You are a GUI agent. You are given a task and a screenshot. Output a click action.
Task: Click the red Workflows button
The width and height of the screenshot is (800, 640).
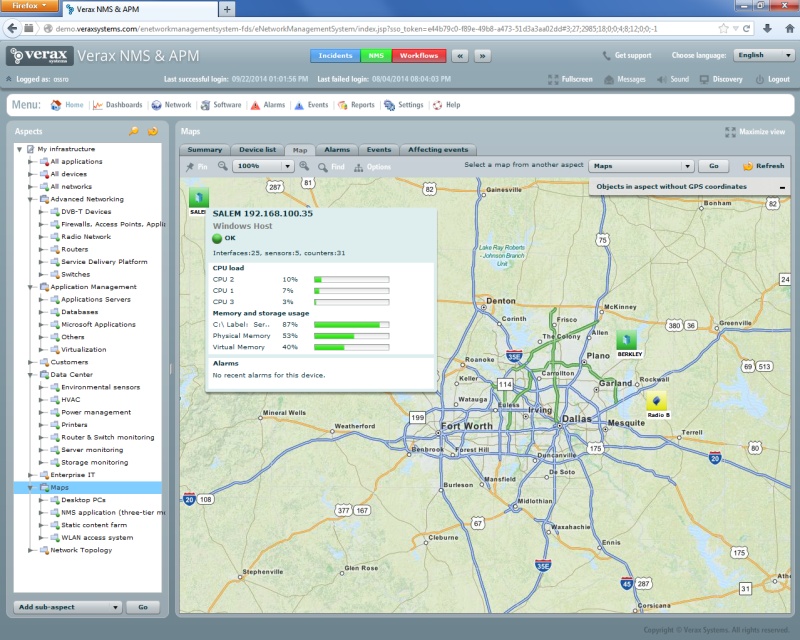pyautogui.click(x=419, y=56)
